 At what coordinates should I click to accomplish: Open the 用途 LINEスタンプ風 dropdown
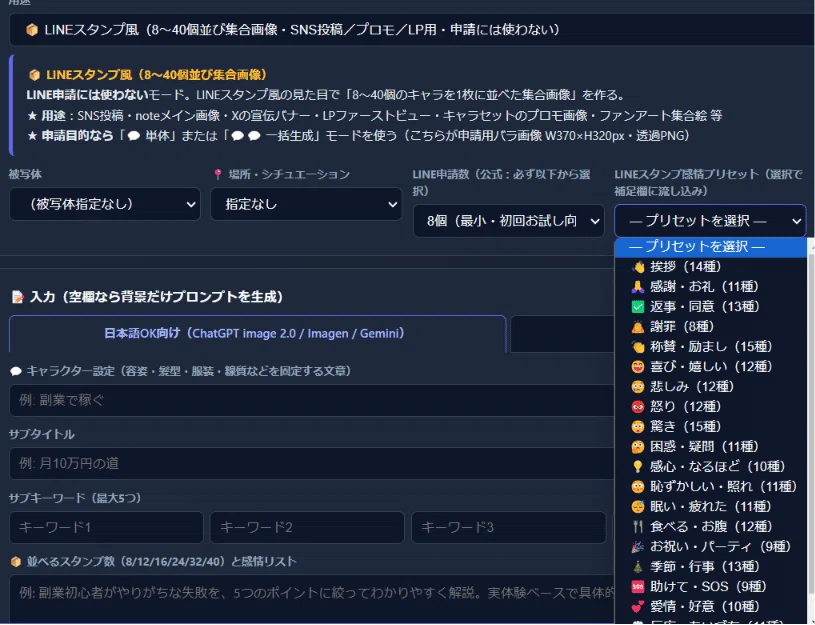(x=412, y=30)
